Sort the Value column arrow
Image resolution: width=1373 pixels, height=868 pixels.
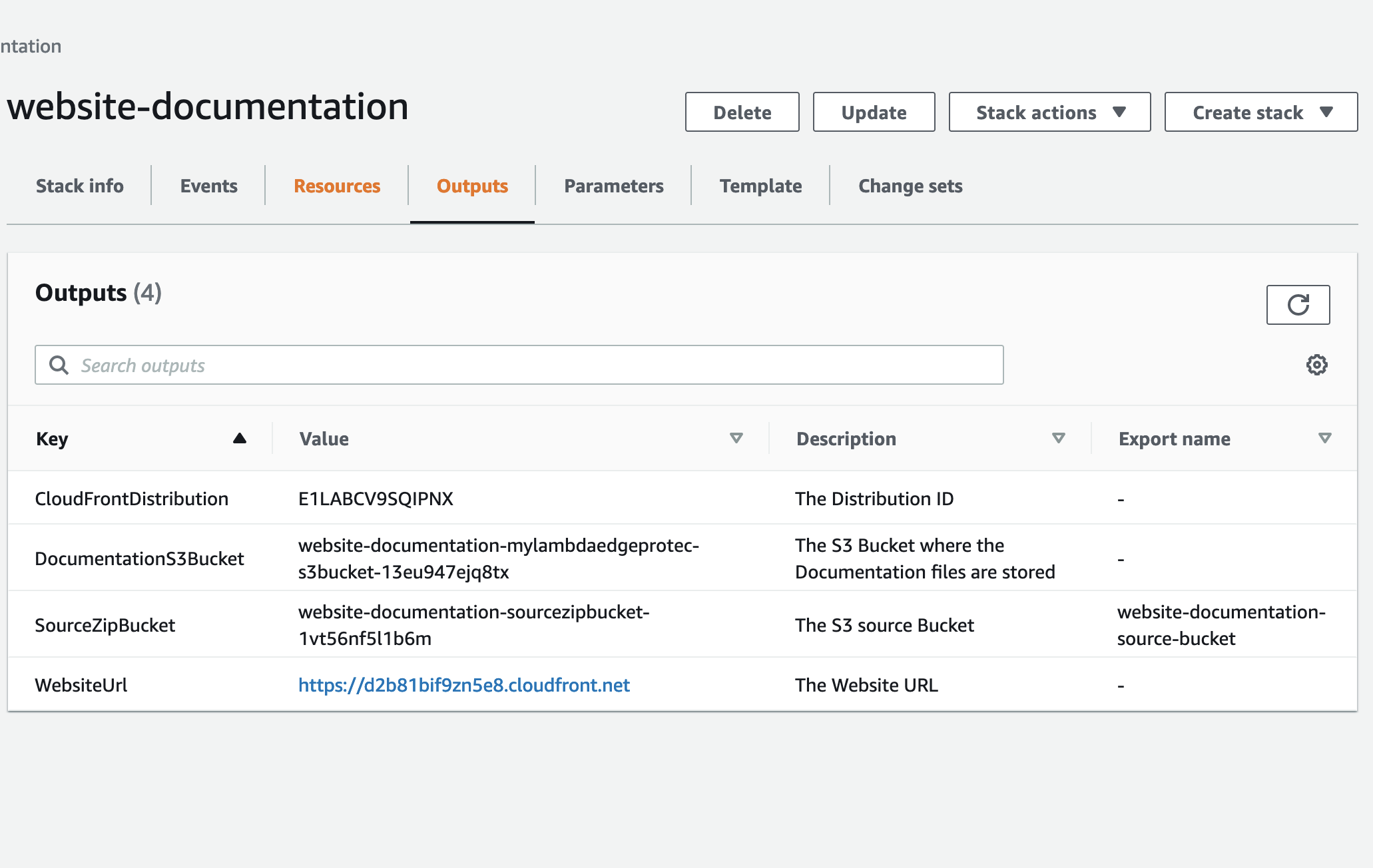[736, 438]
